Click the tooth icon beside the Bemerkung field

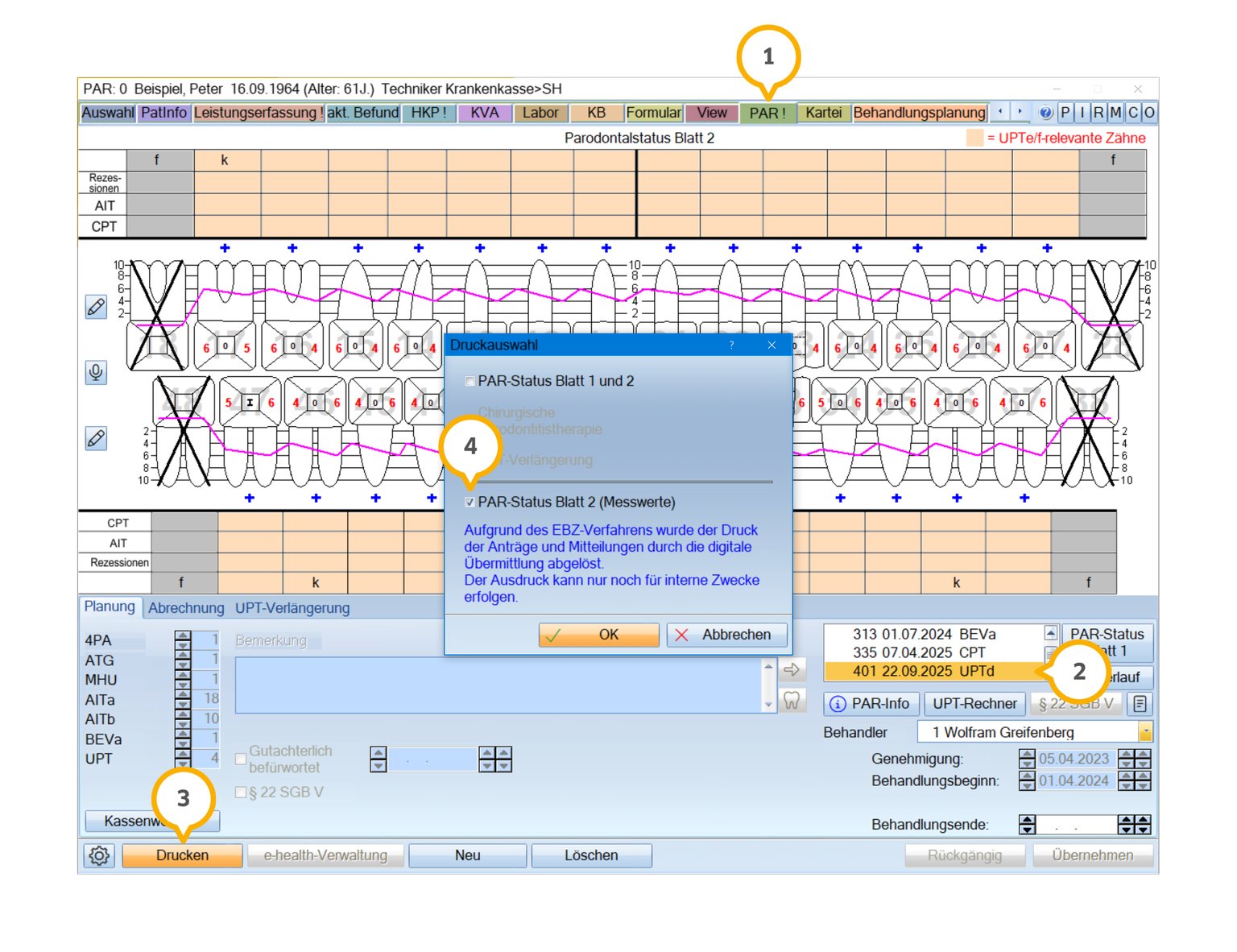coord(792,700)
